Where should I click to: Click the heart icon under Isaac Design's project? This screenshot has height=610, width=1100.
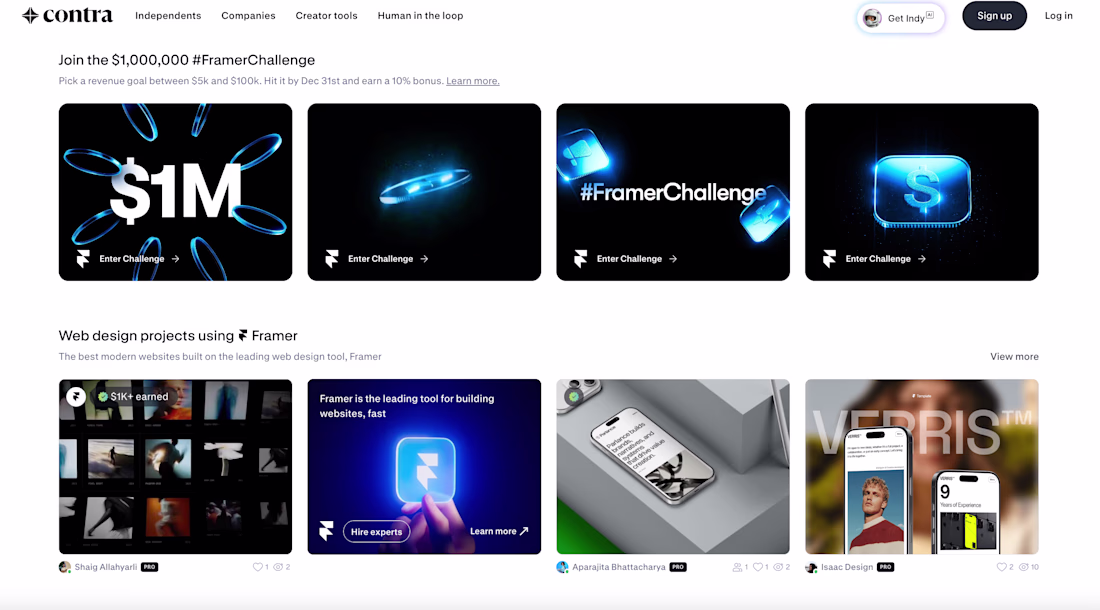point(1001,567)
